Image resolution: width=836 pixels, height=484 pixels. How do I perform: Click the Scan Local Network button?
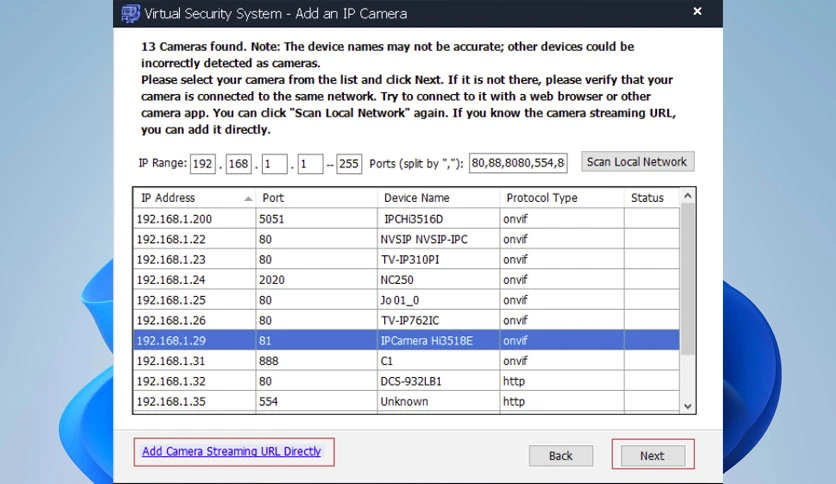tap(637, 162)
